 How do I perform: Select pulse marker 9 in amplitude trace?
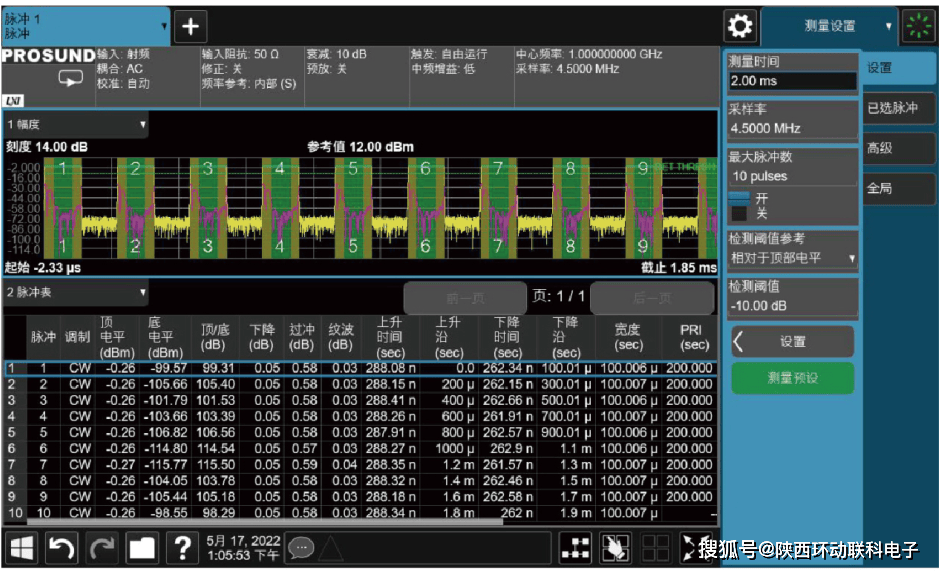click(642, 169)
